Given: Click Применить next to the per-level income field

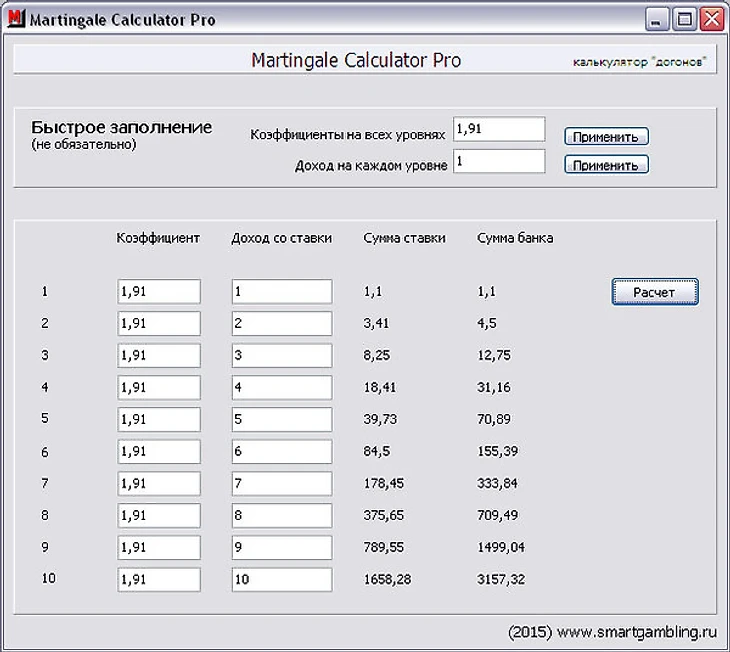Looking at the screenshot, I should click(x=606, y=165).
